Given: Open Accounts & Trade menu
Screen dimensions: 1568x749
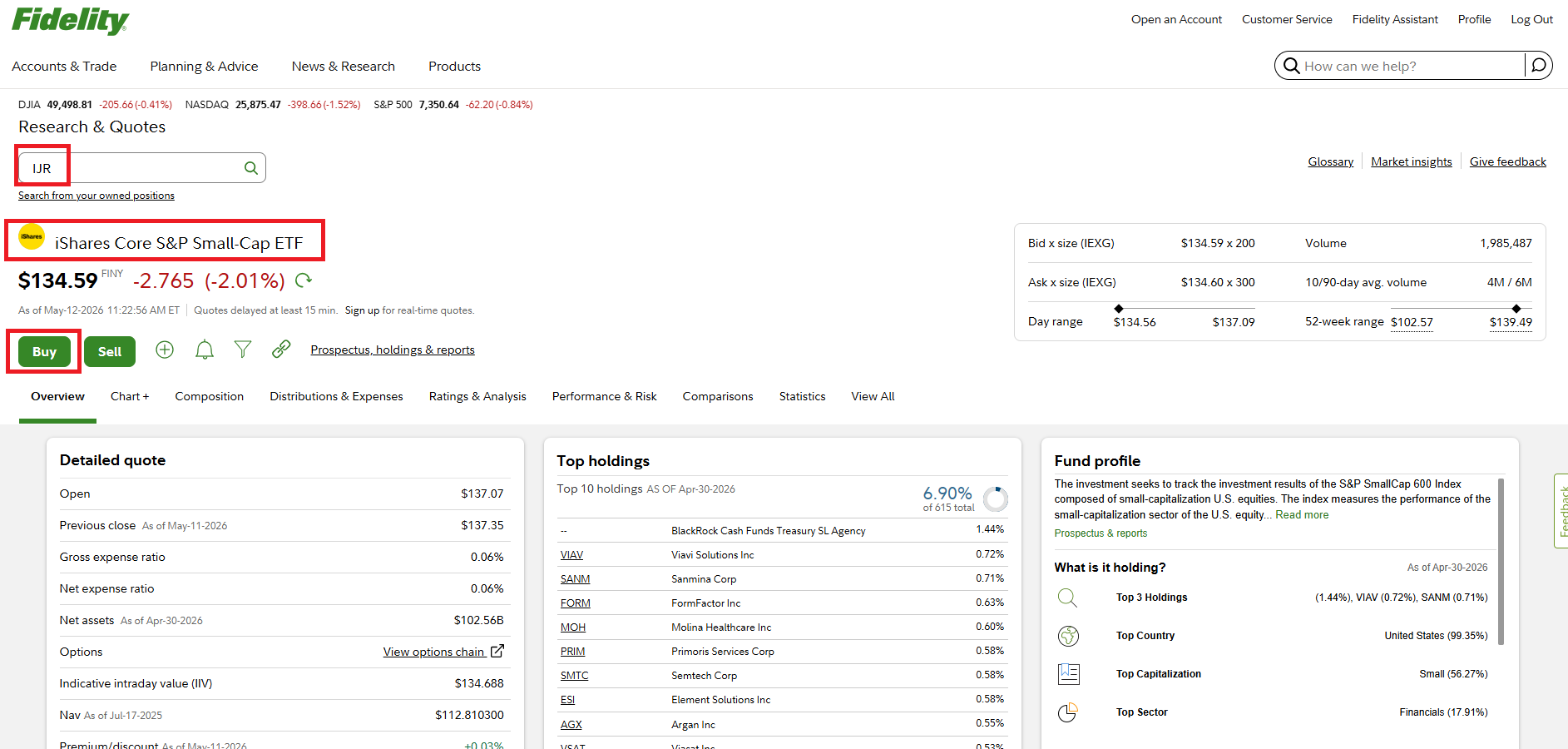Looking at the screenshot, I should point(64,66).
